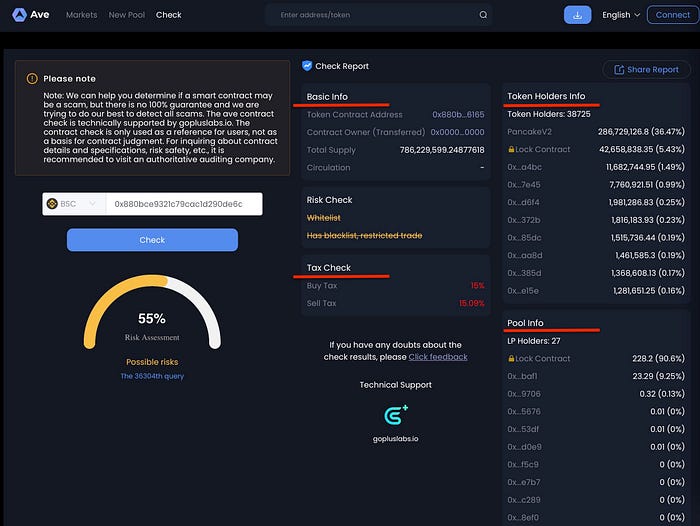Image resolution: width=700 pixels, height=526 pixels.
Task: Click the search magnifier icon
Action: click(483, 15)
